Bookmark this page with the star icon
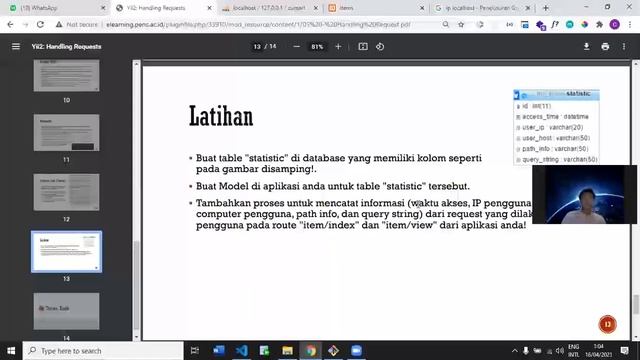 tap(461, 24)
